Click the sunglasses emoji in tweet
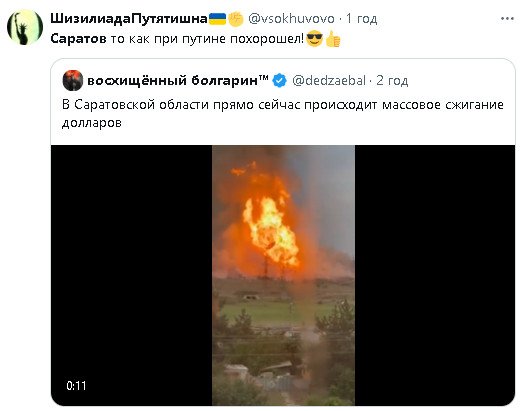 click(314, 38)
